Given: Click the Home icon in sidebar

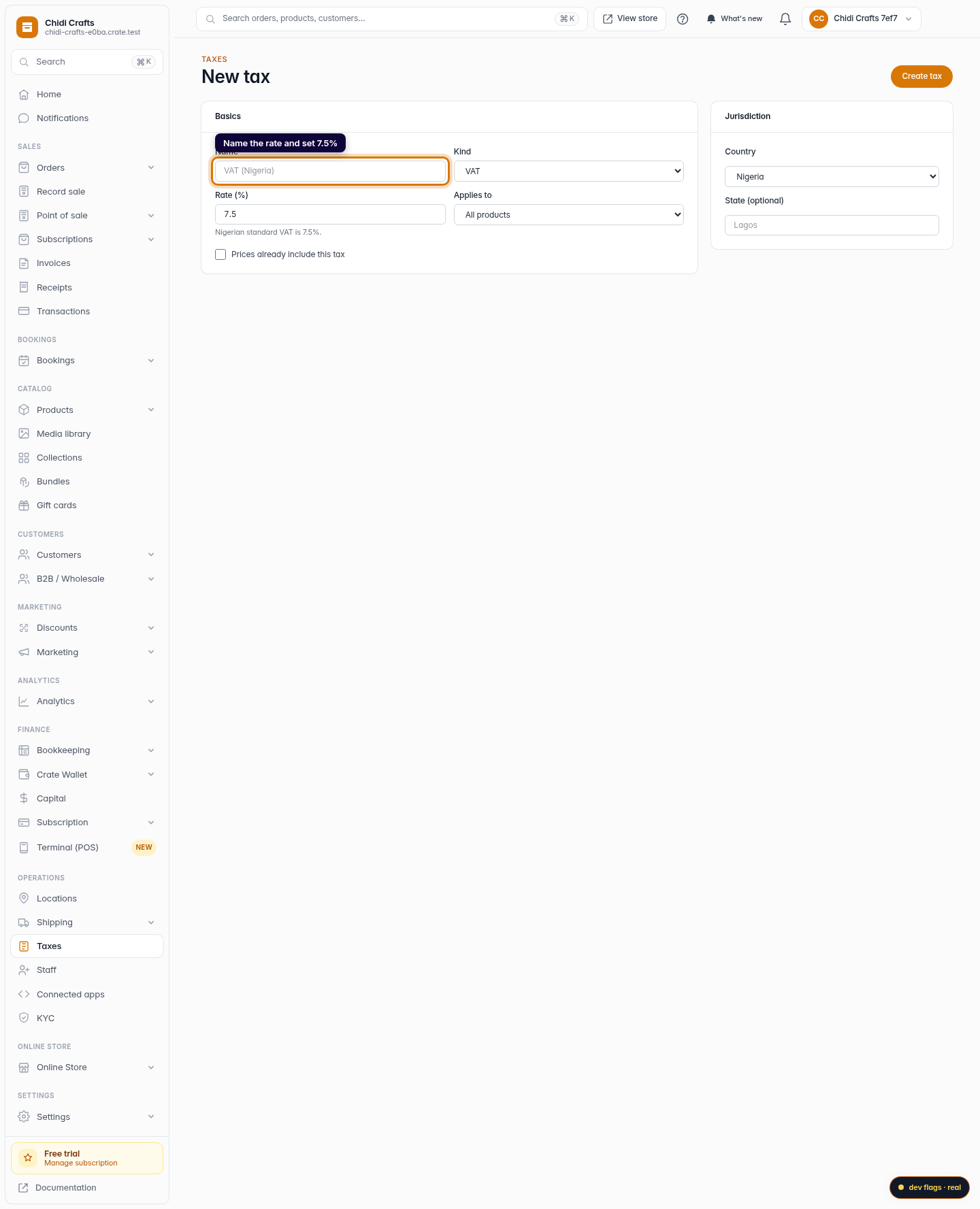Looking at the screenshot, I should 24,95.
